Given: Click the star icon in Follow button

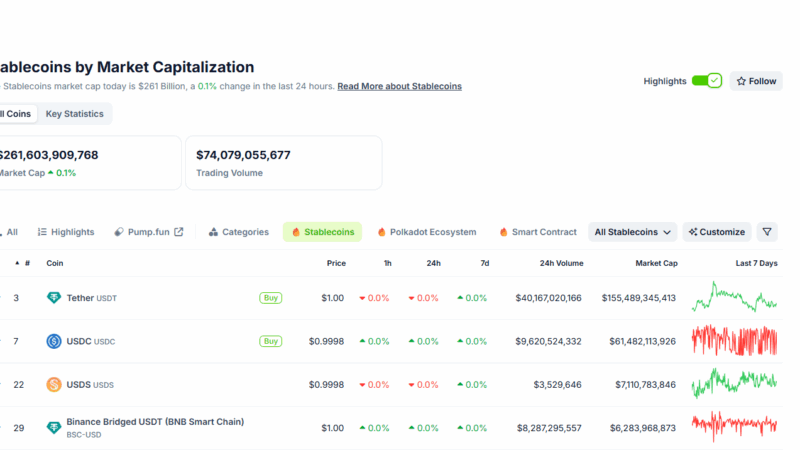Looking at the screenshot, I should point(741,81).
